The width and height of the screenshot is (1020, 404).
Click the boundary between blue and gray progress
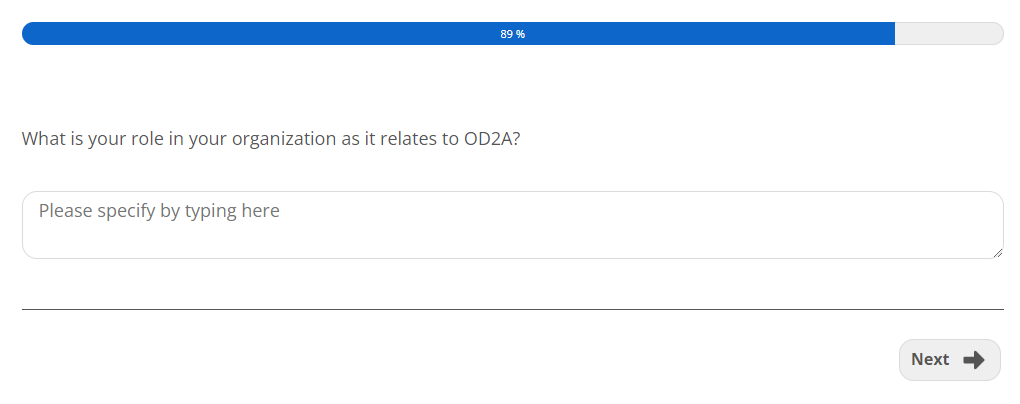point(895,34)
